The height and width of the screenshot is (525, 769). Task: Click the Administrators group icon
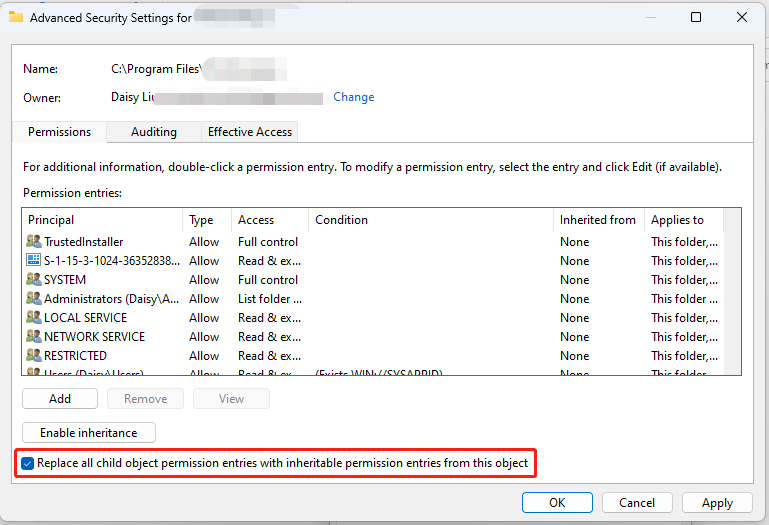pos(34,299)
